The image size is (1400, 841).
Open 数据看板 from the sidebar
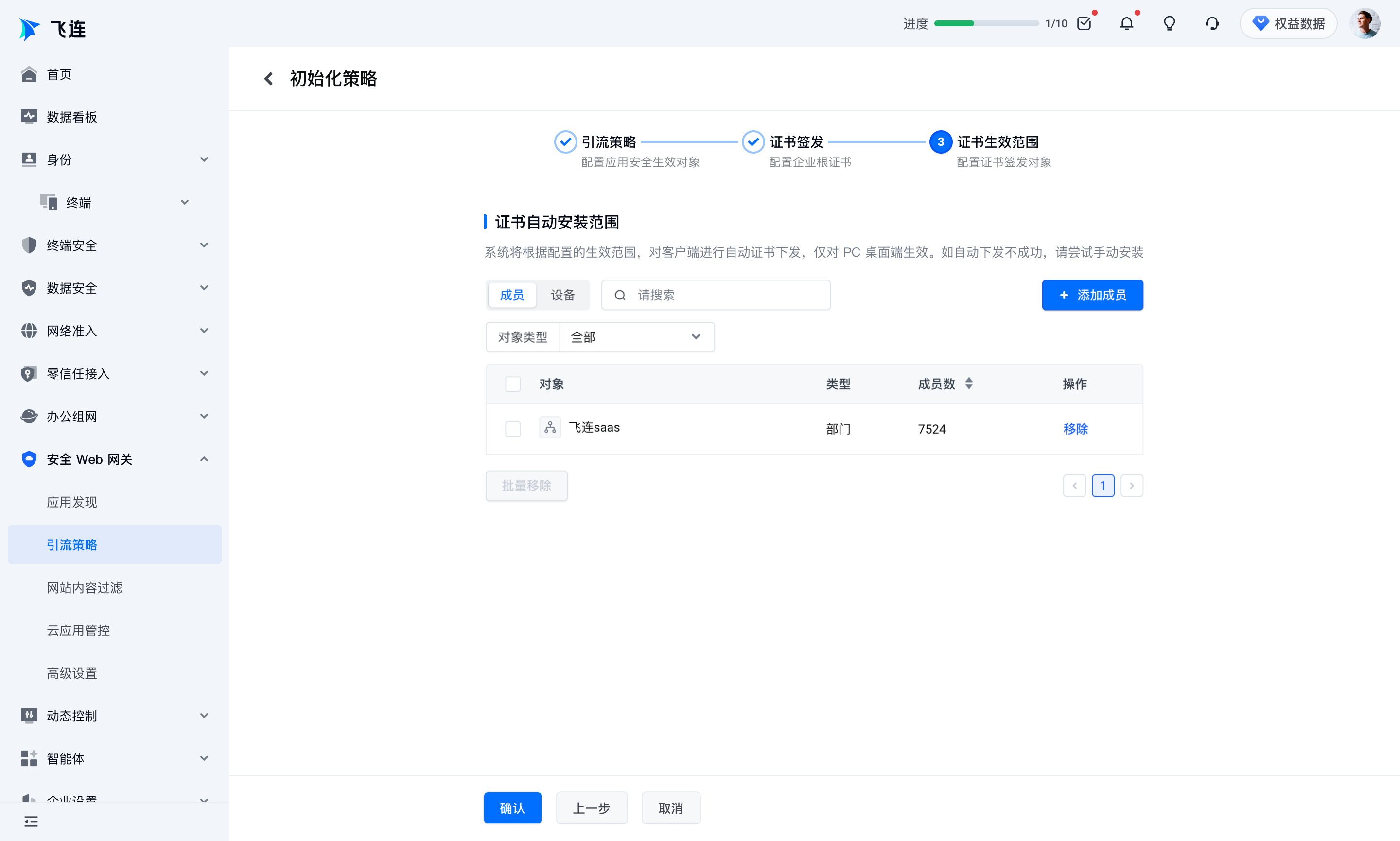tap(72, 117)
